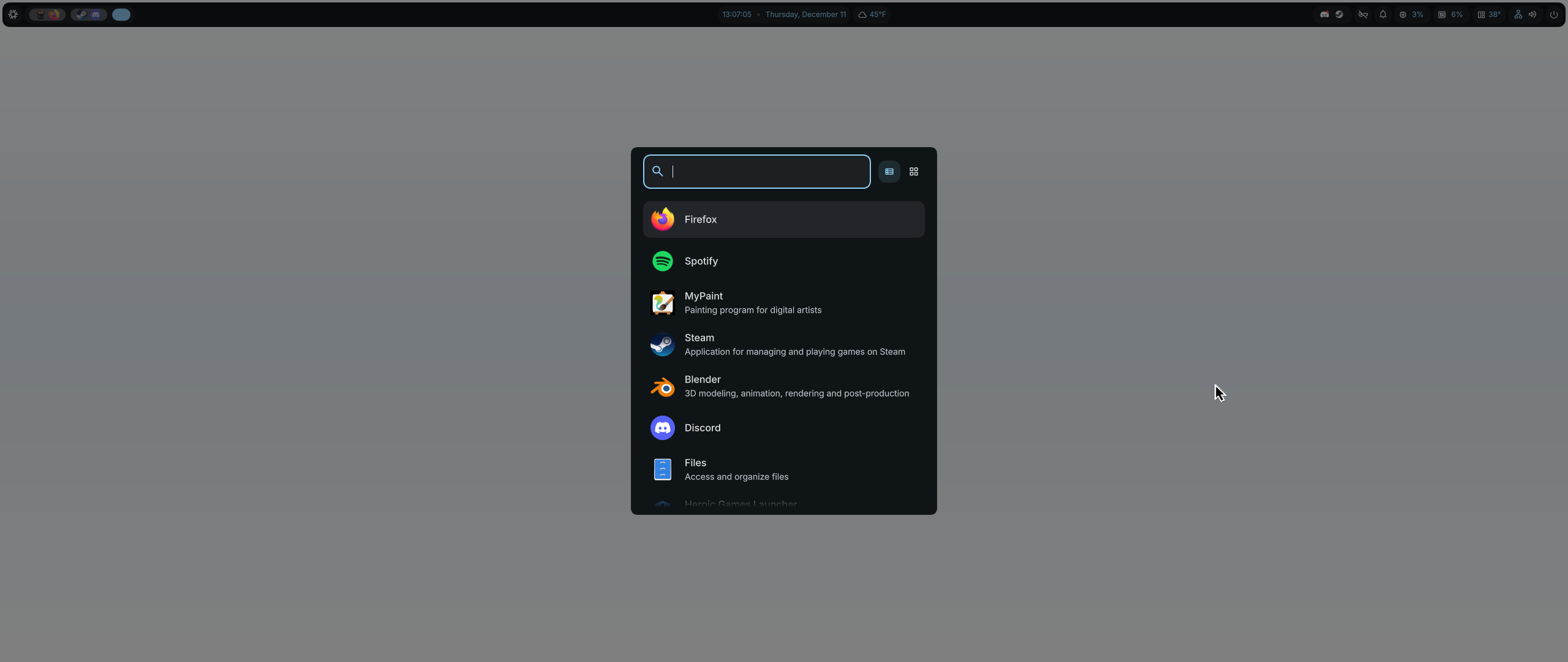Open Discord from the taskbar

(97, 14)
